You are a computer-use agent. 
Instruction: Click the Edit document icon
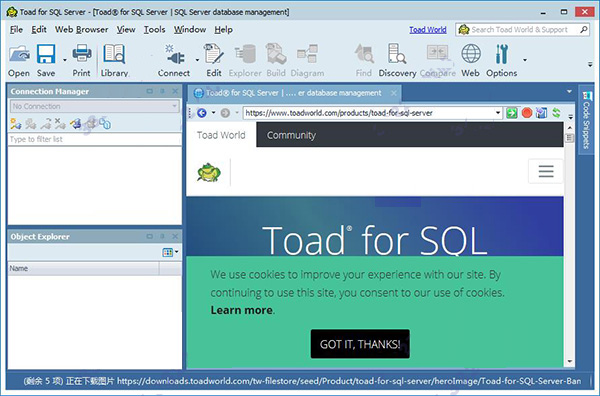[214, 54]
